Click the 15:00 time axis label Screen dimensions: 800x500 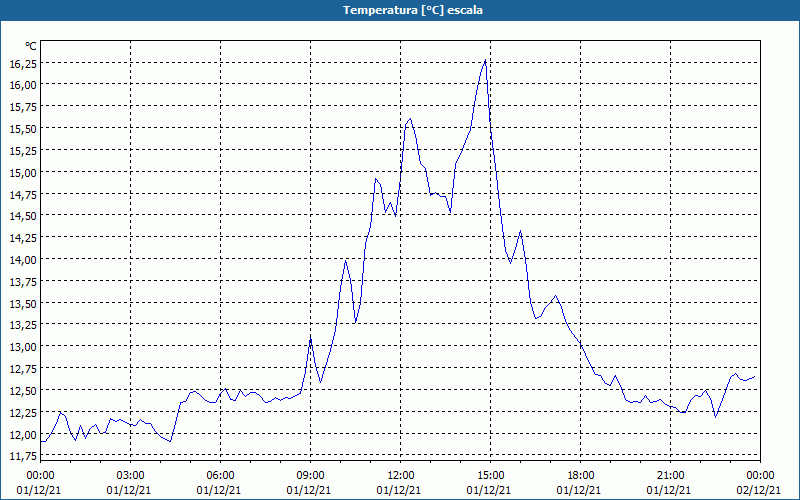coord(490,476)
